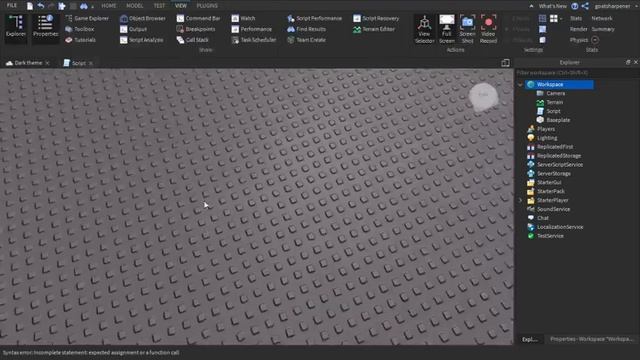The height and width of the screenshot is (360, 640).
Task: Open the Call Stack window
Action: click(193, 40)
